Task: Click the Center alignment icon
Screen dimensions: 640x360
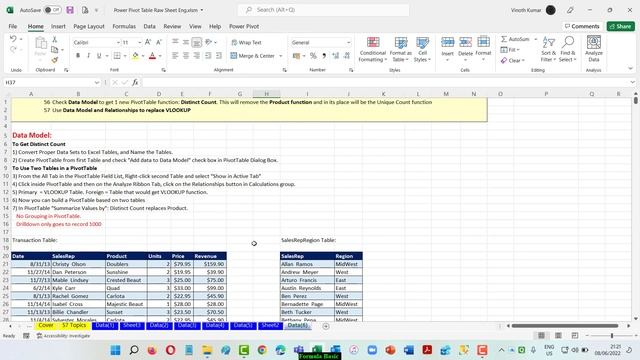Action: (186, 56)
